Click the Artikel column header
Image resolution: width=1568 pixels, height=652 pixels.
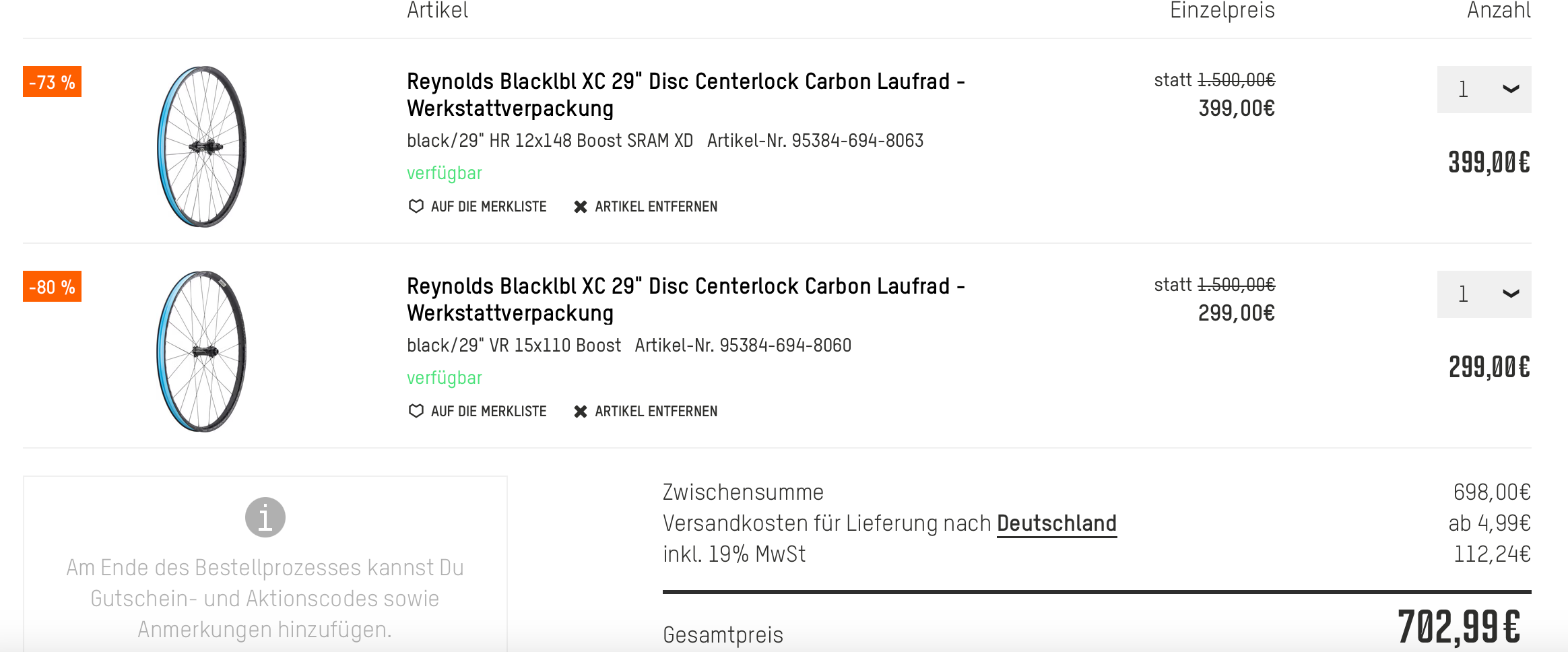click(437, 11)
